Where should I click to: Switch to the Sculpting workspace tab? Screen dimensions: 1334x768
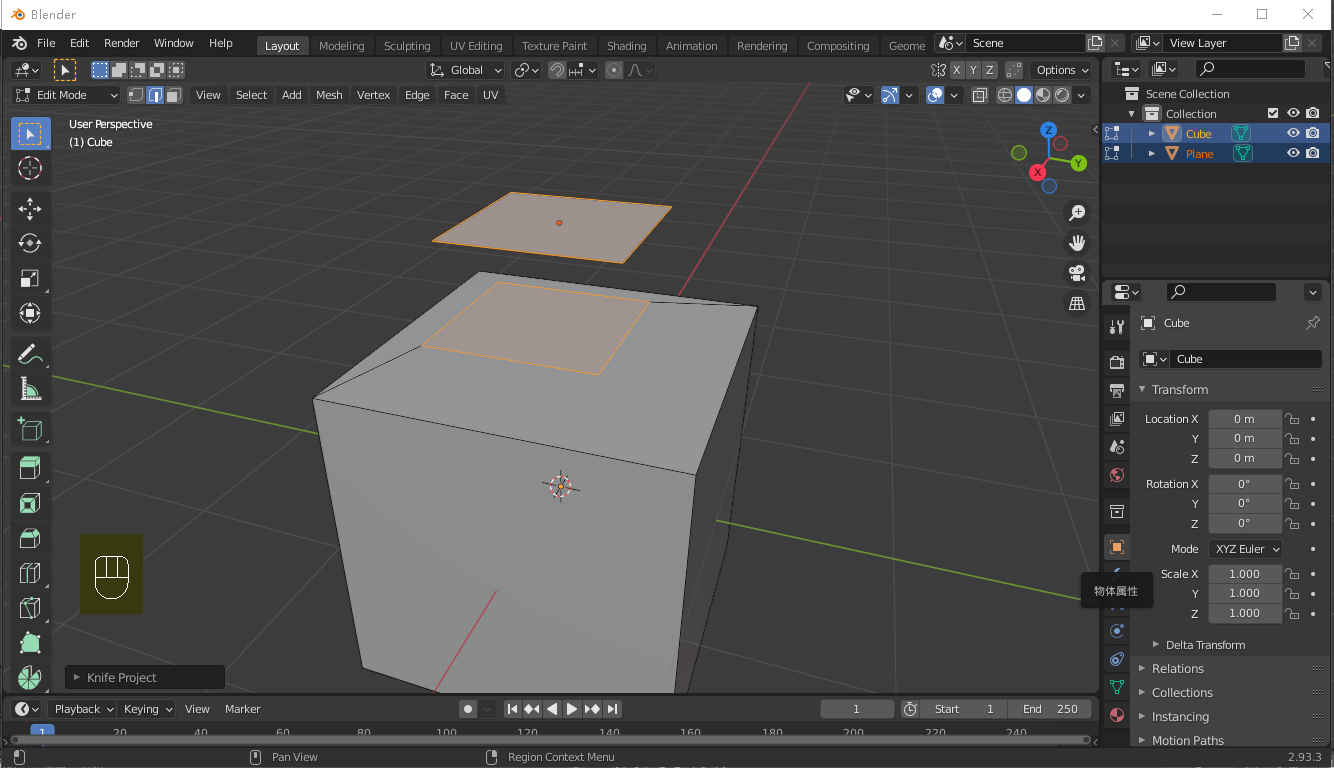(407, 46)
